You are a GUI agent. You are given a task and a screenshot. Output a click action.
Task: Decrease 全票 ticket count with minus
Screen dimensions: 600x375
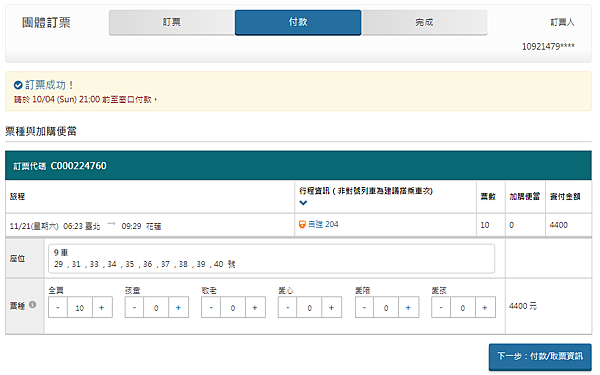tap(58, 307)
